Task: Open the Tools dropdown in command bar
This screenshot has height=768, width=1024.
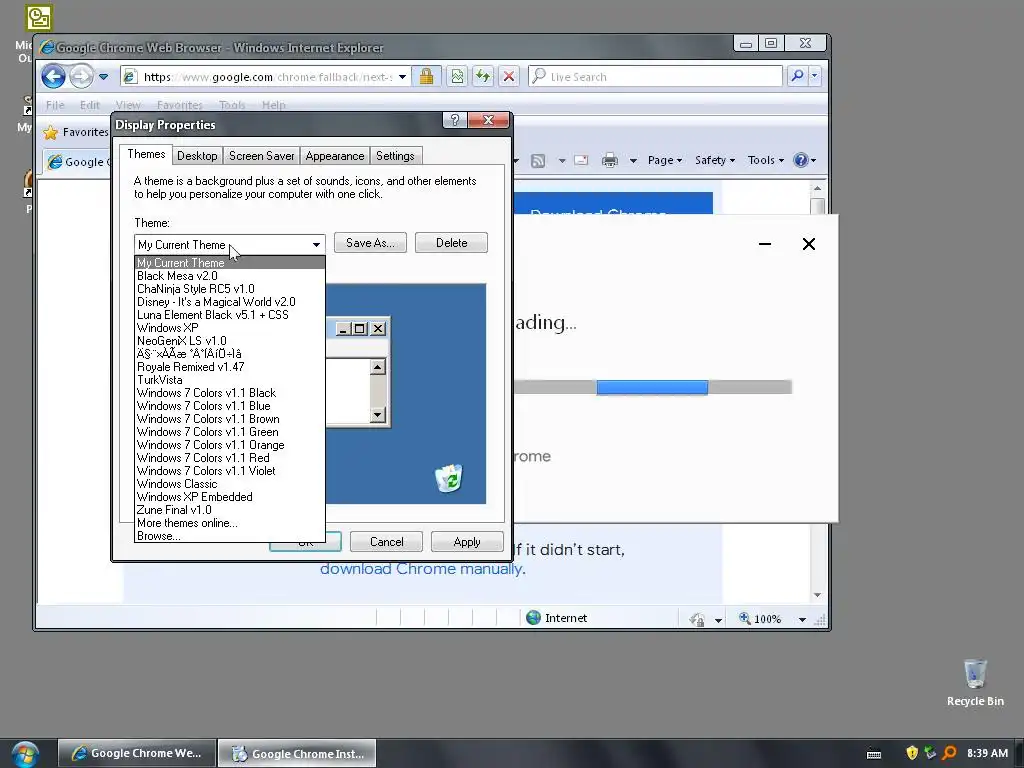Action: [x=765, y=161]
